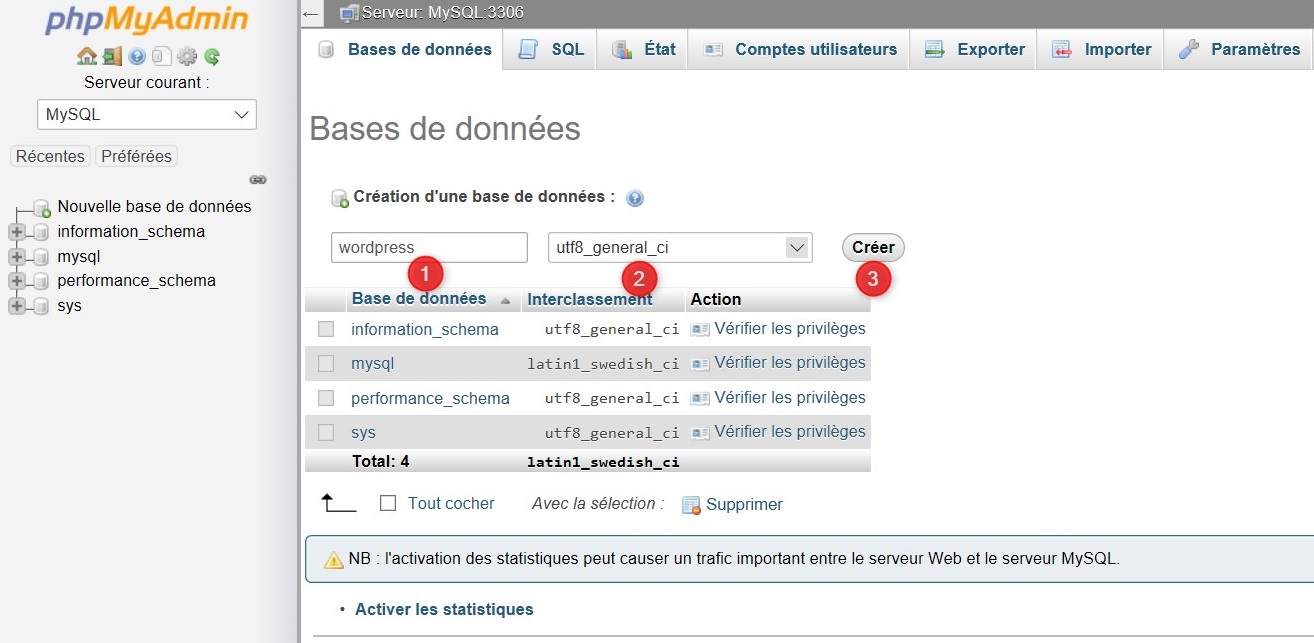Select Nouvelle base de données in tree

(154, 207)
